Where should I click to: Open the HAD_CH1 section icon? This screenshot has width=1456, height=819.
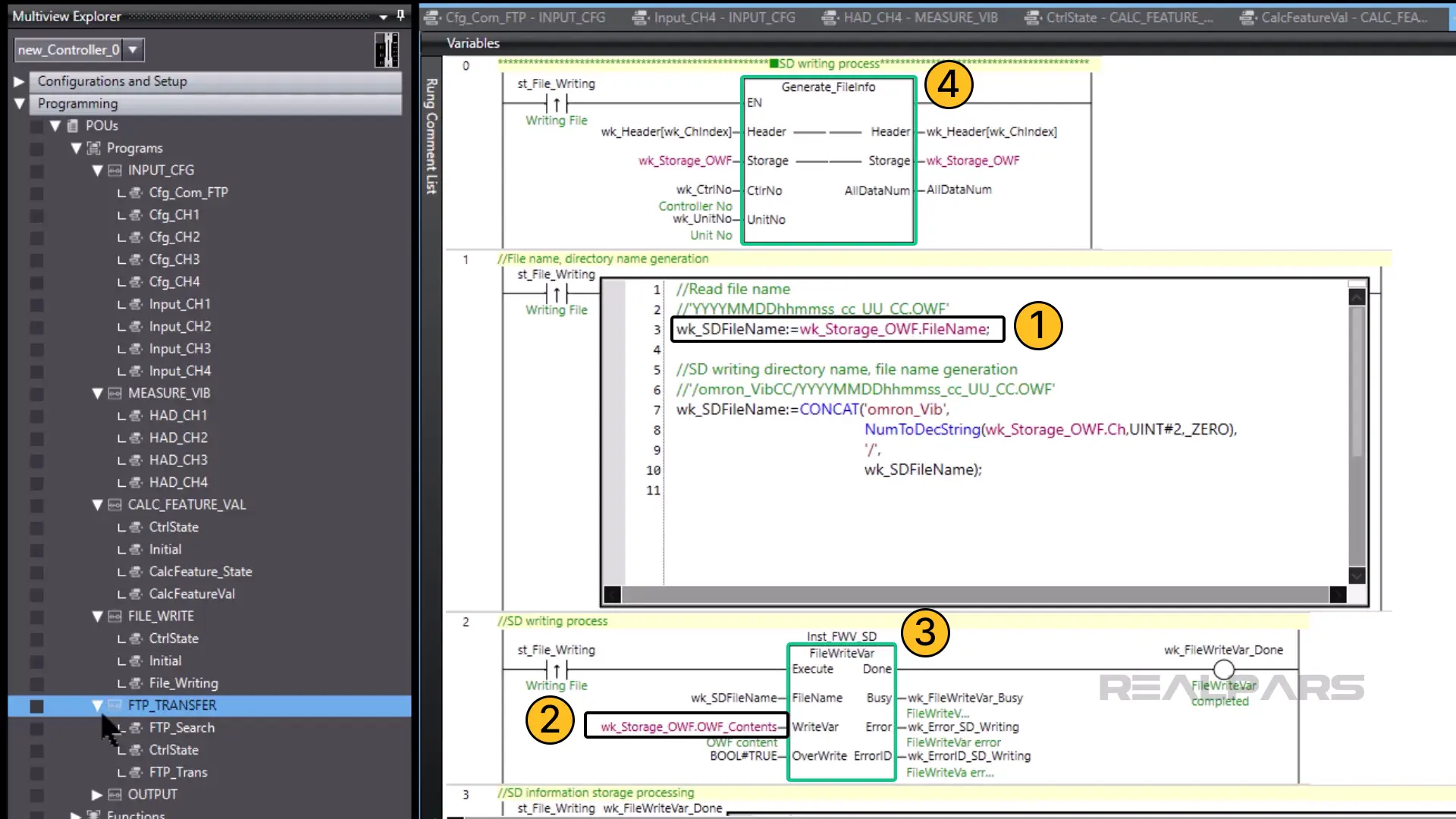click(136, 416)
